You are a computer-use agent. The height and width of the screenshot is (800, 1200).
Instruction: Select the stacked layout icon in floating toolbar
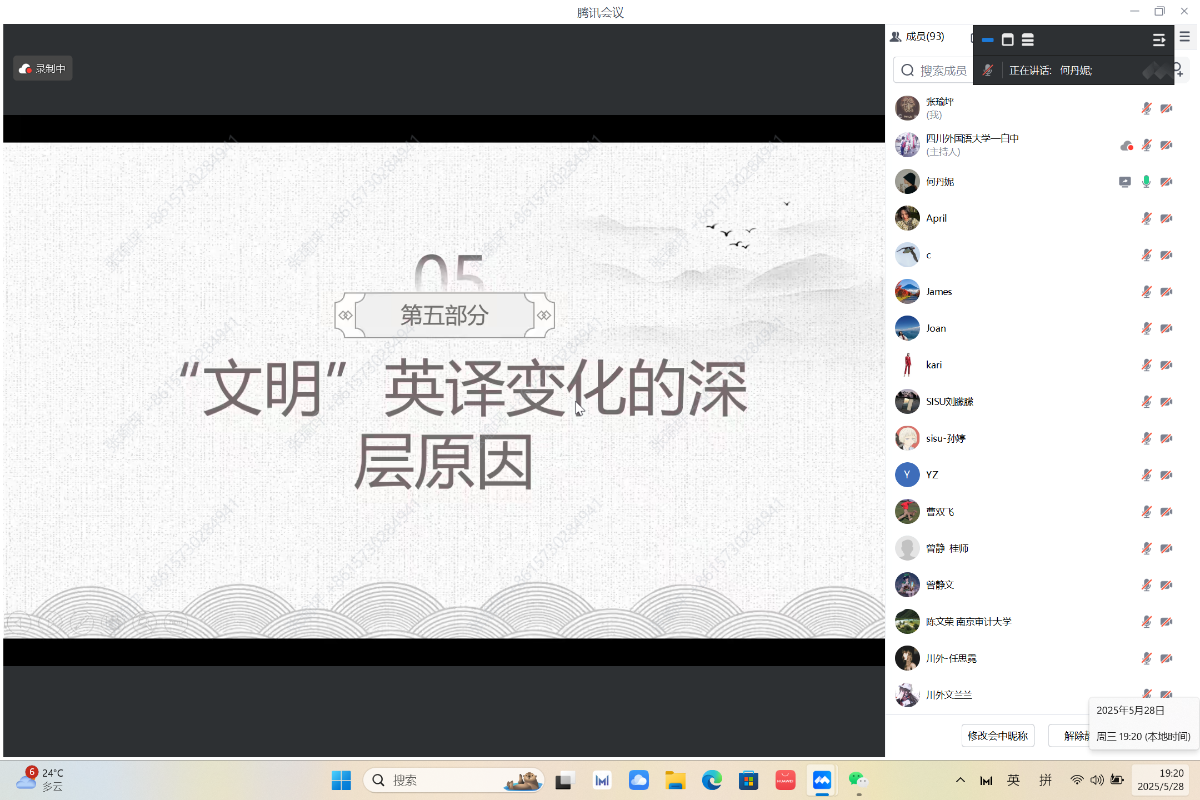1028,40
